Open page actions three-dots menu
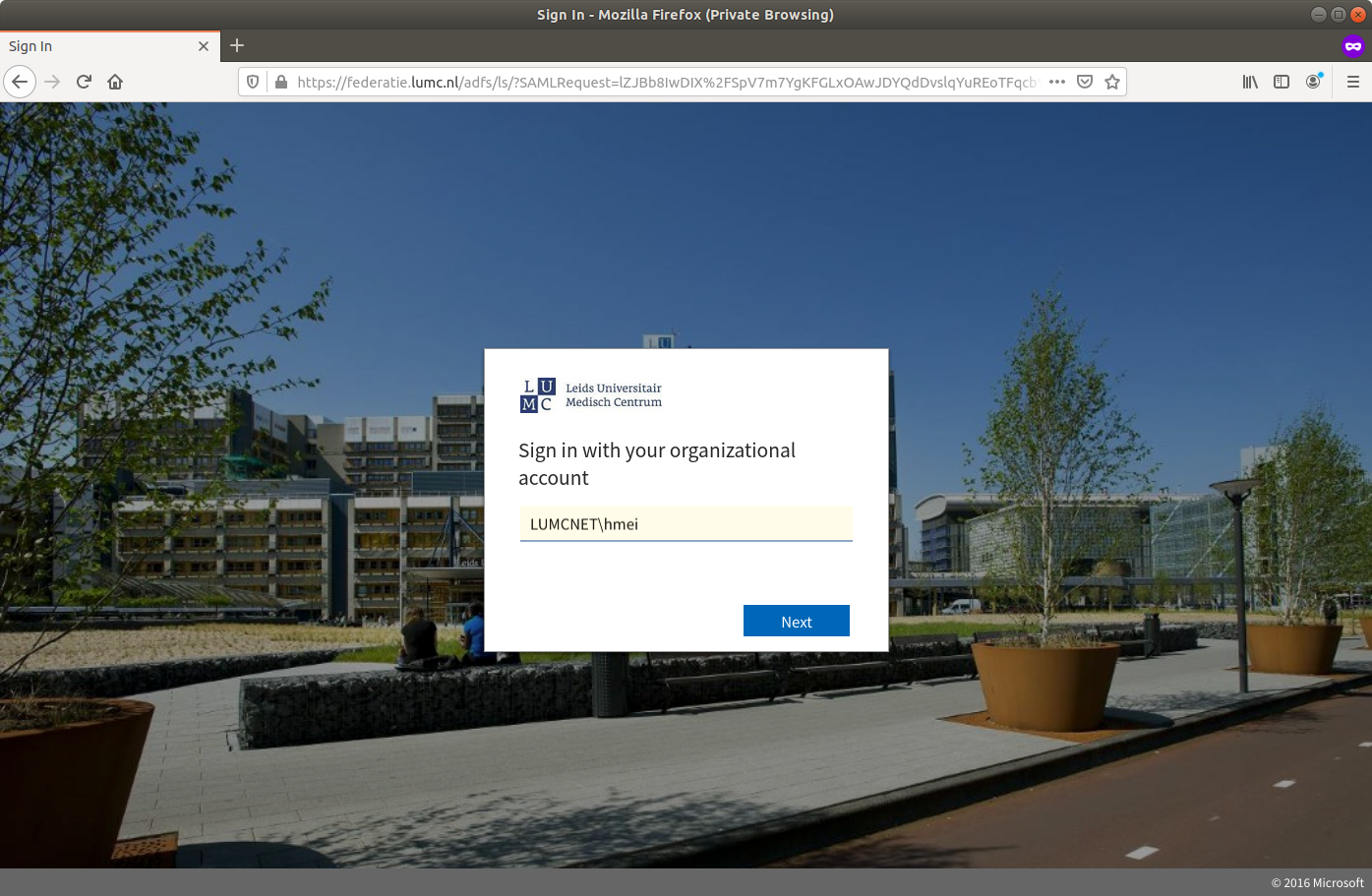 1057,82
